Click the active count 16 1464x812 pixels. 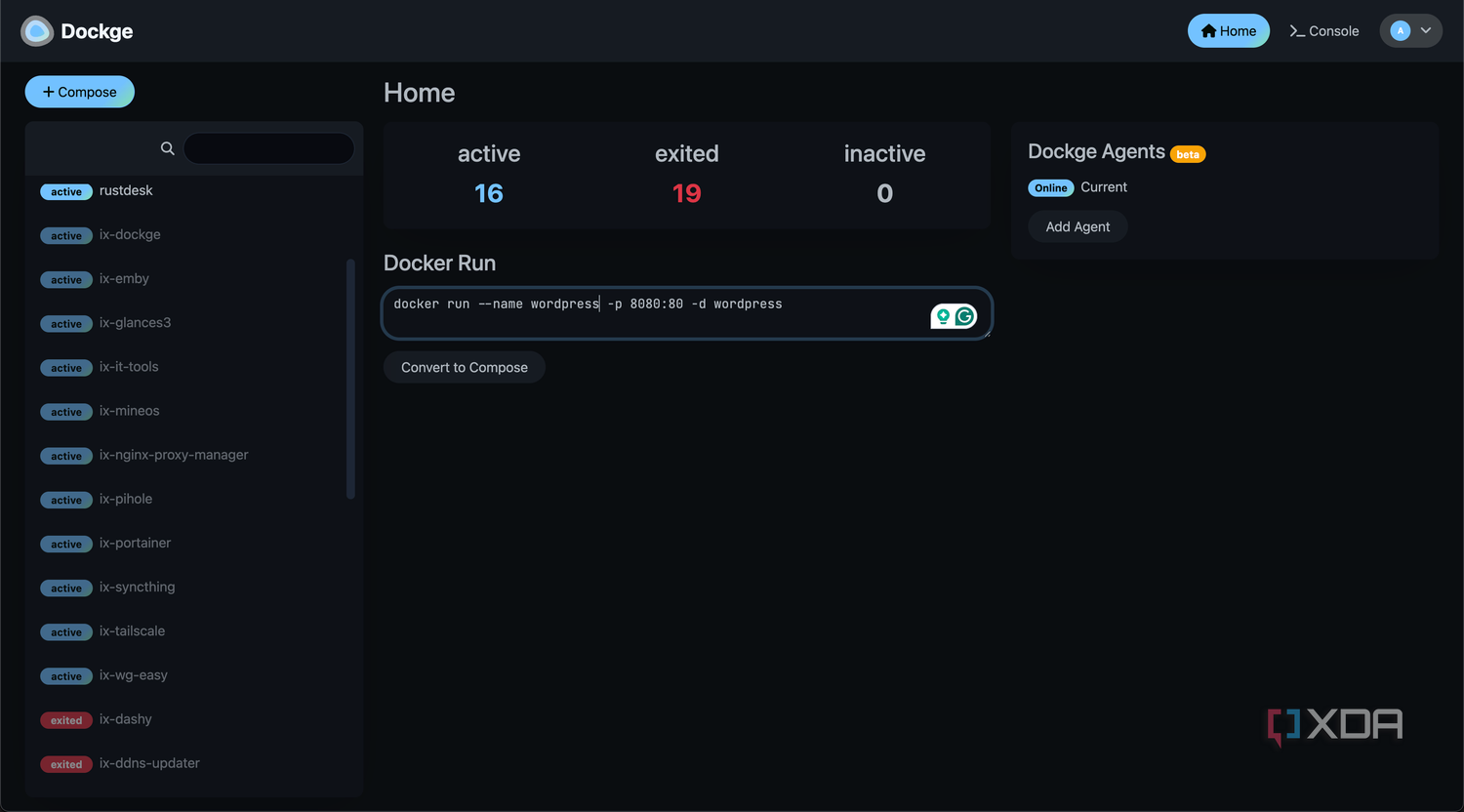(489, 193)
